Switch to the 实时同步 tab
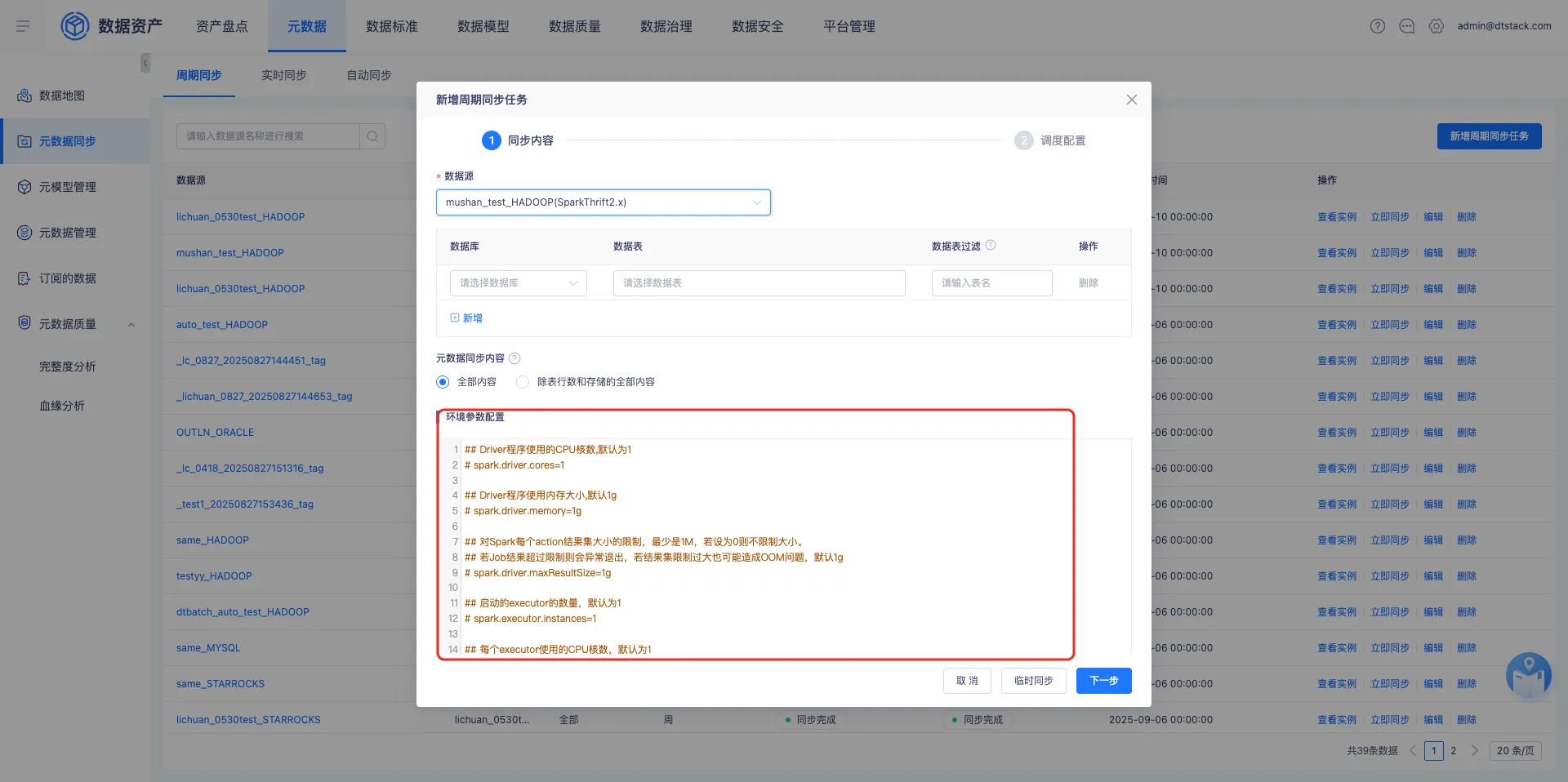 (283, 75)
